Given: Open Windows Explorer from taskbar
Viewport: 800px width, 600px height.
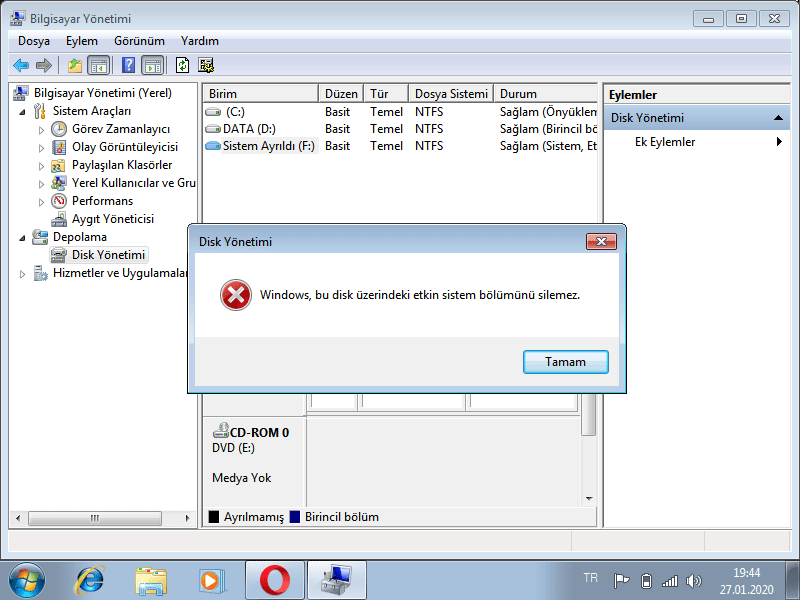Looking at the screenshot, I should pyautogui.click(x=151, y=581).
